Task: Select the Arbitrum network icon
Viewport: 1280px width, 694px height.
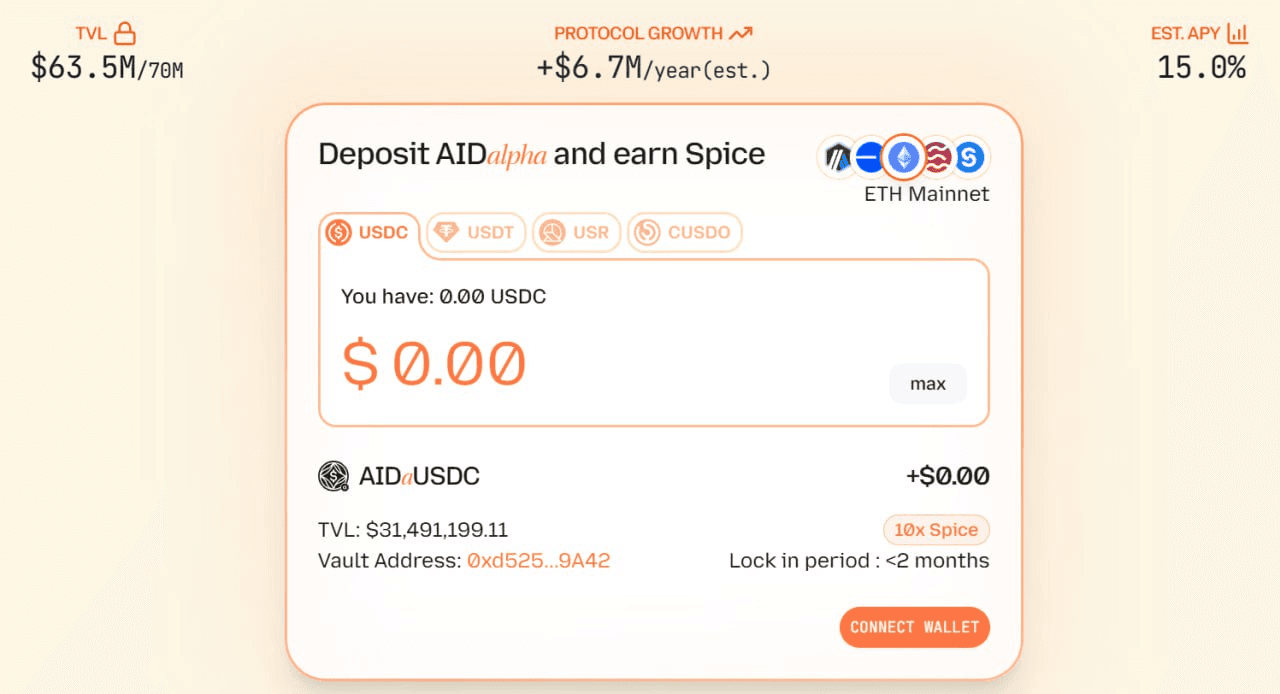Action: [x=838, y=157]
